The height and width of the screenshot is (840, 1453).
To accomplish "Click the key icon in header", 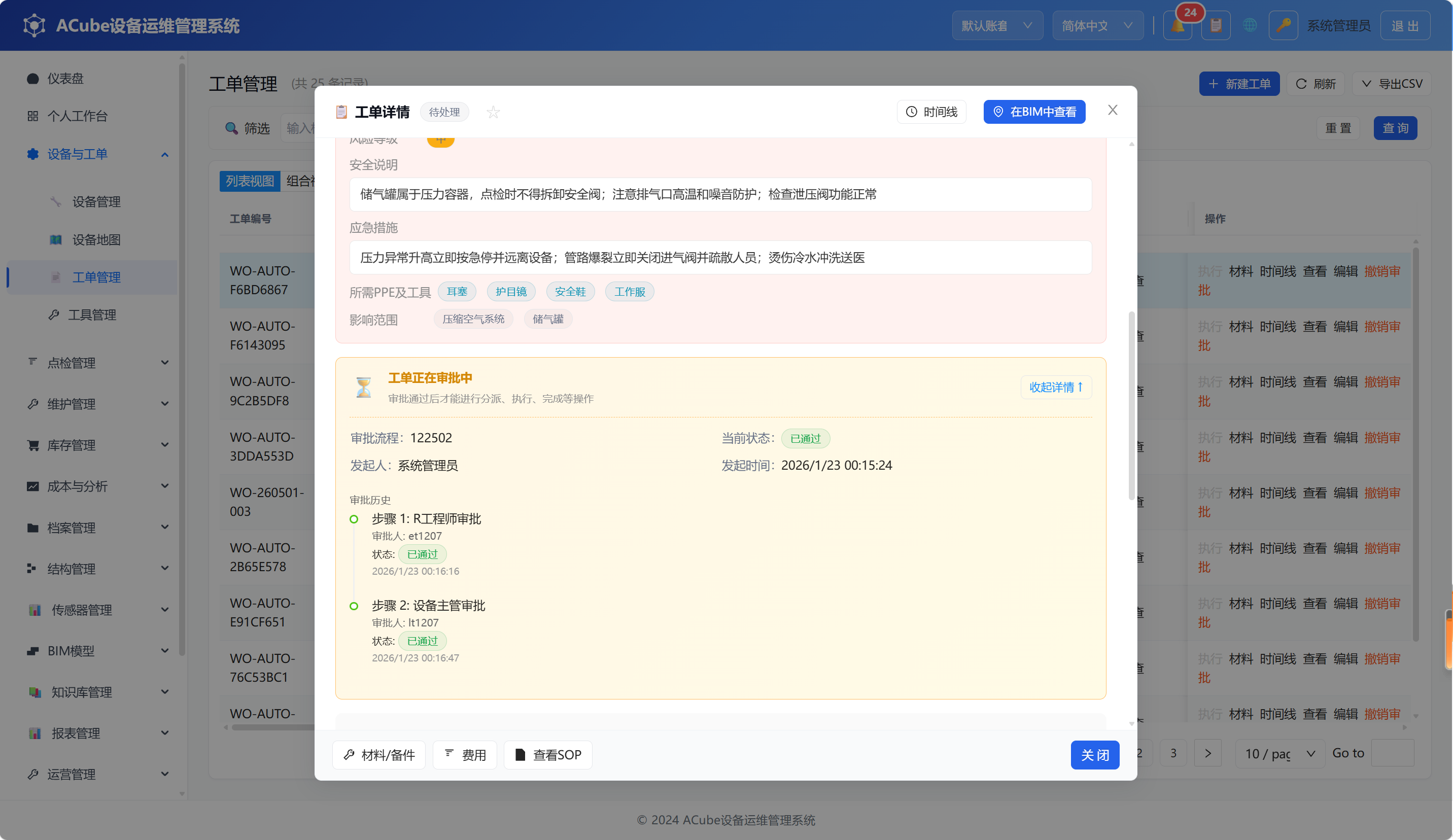I will [1283, 26].
